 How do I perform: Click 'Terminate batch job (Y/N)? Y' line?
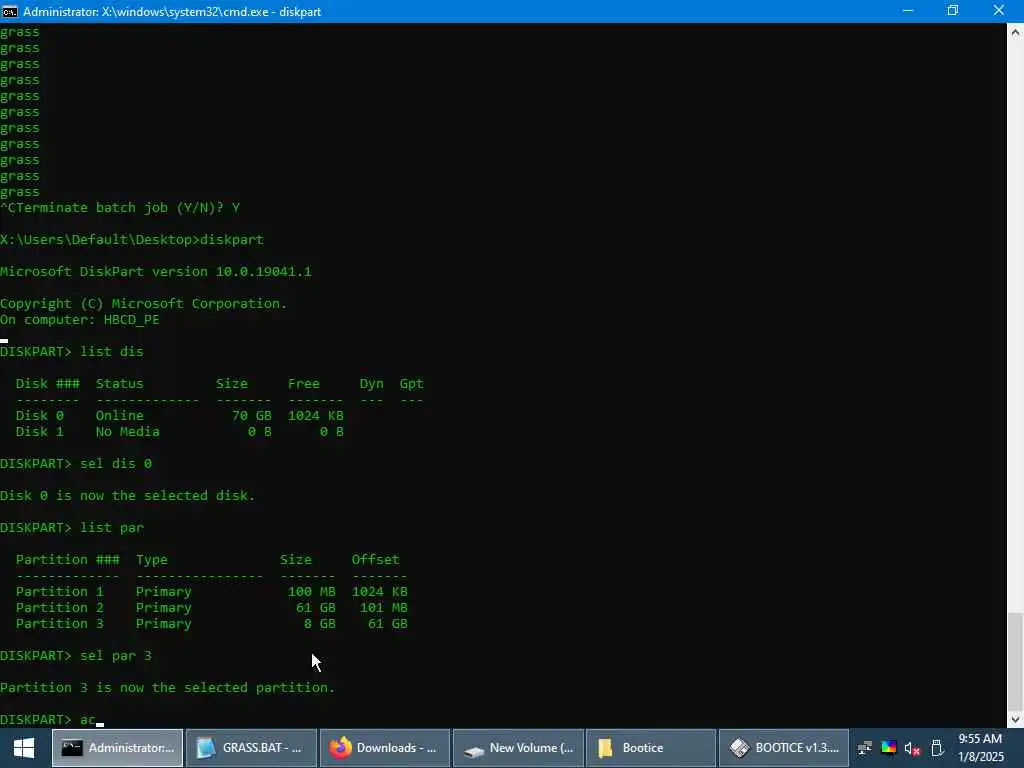click(120, 208)
